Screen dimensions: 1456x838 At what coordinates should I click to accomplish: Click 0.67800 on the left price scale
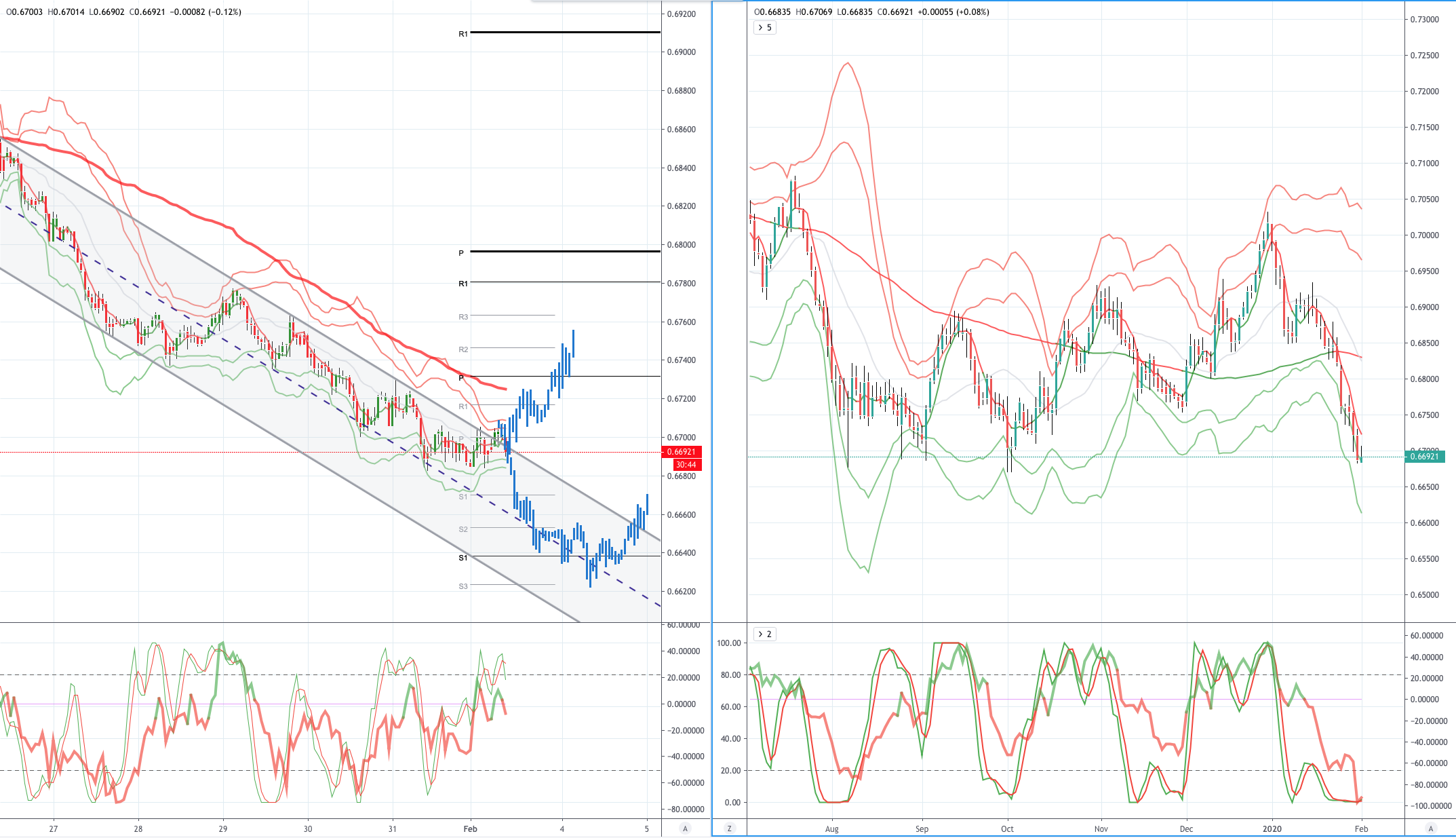682,284
